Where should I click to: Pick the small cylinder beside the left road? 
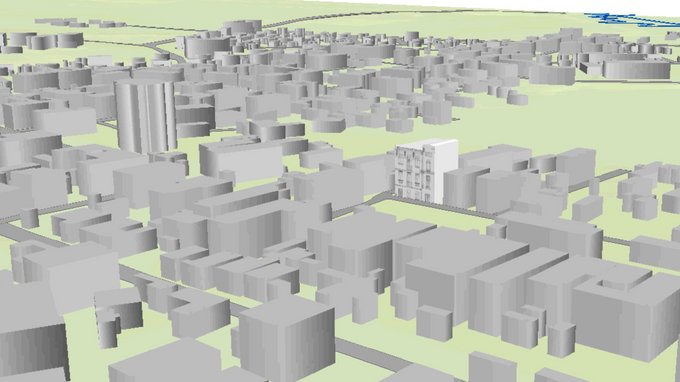[30, 218]
